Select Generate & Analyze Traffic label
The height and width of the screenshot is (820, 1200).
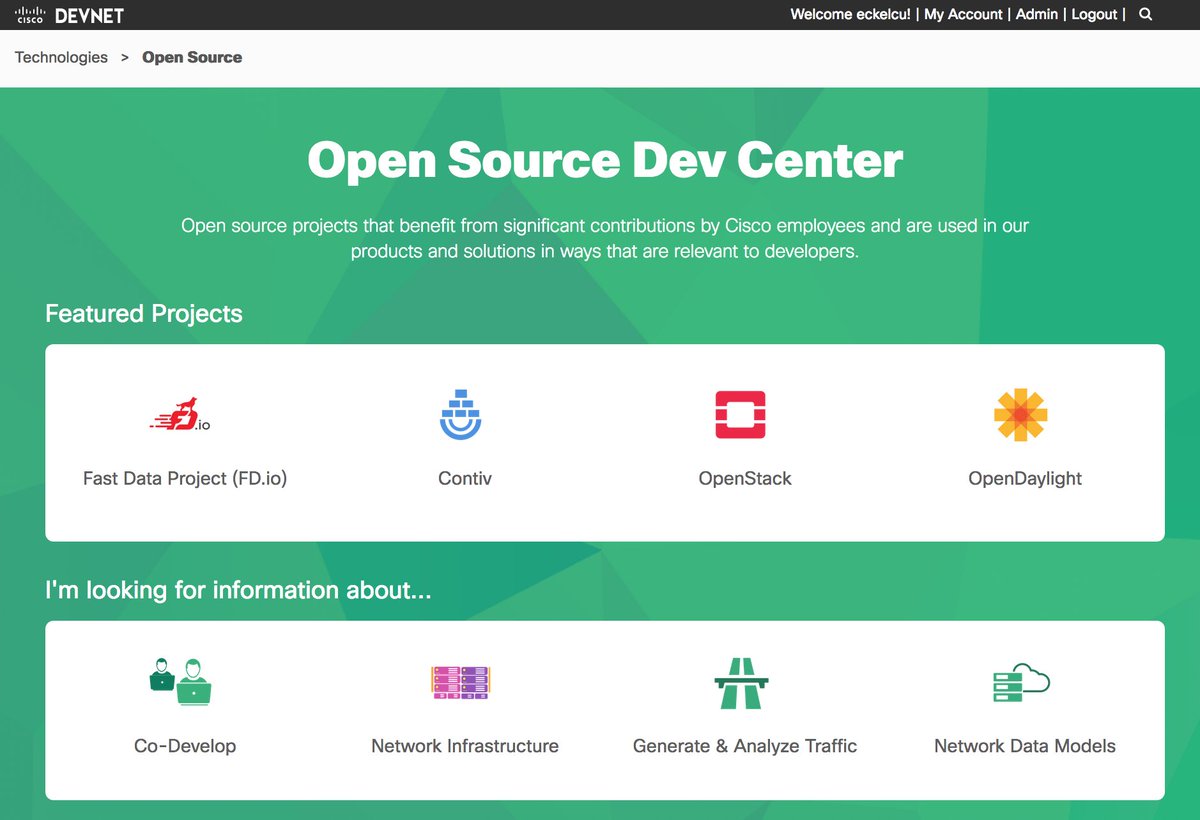tap(745, 746)
